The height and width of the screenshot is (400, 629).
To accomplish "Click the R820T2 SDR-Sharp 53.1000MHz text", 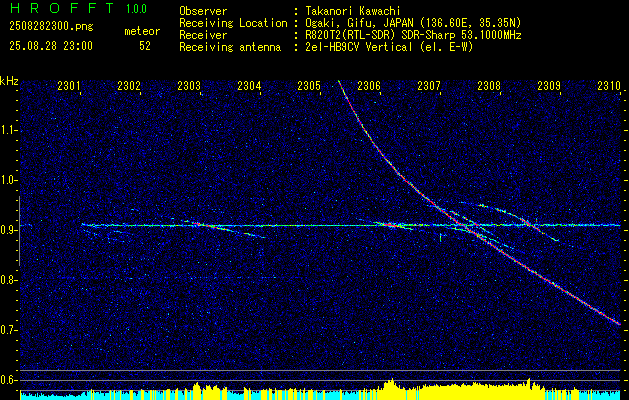I will (413, 35).
